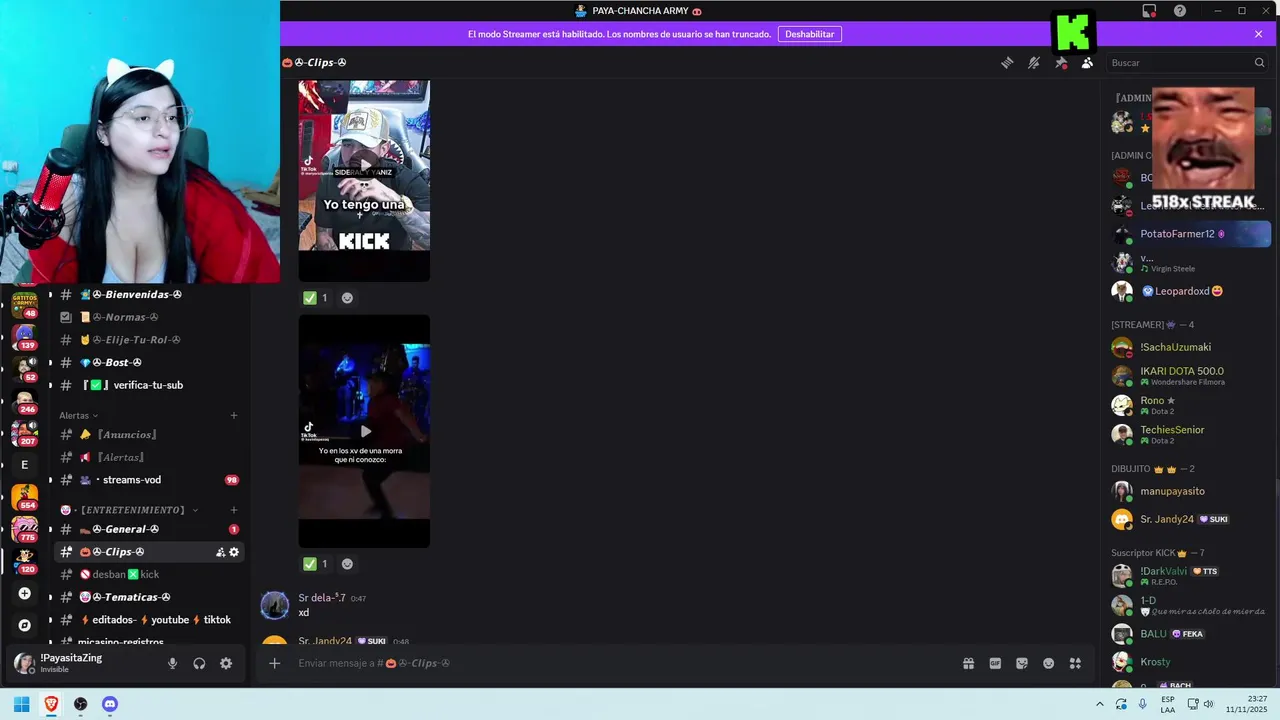Open the editados youtube tiktok channel
Viewport: 1280px width, 720px height.
148,620
